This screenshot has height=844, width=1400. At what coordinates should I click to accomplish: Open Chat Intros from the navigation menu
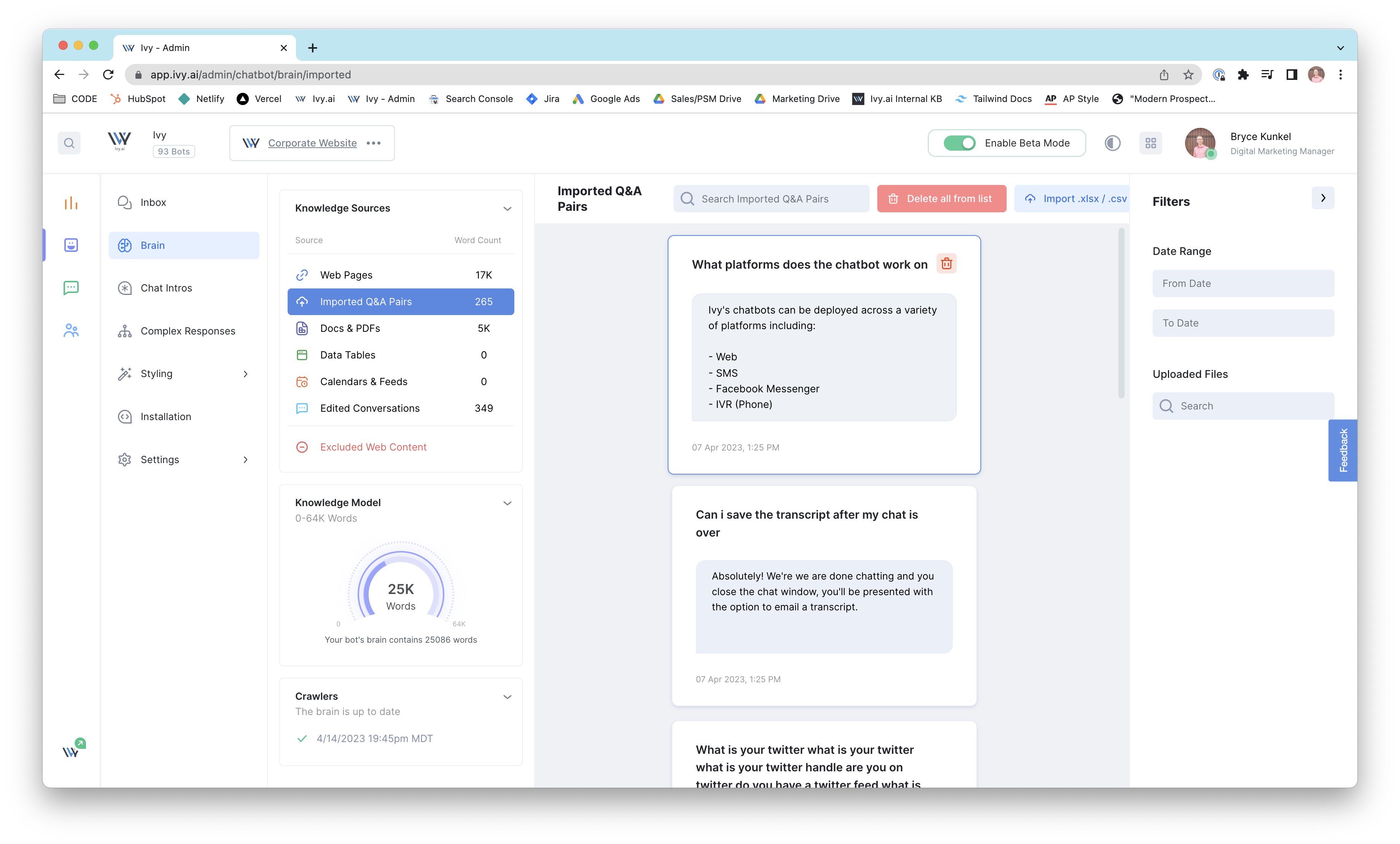tap(166, 288)
